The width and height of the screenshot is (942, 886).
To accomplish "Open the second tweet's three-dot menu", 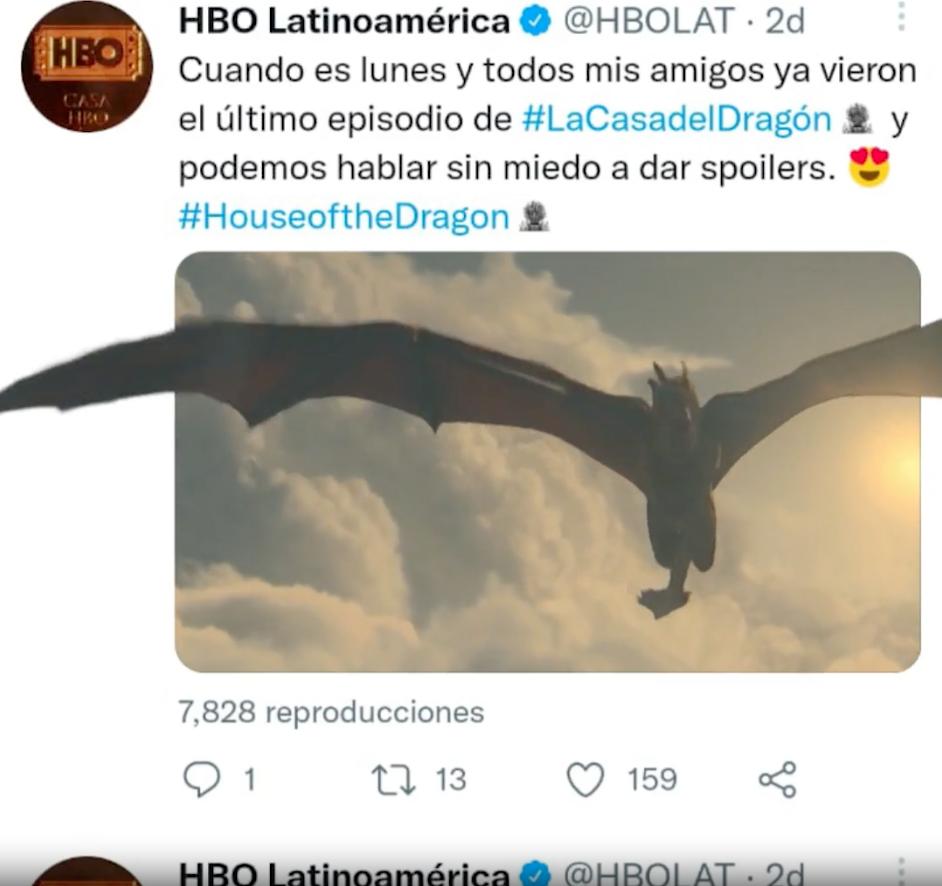I will click(x=901, y=872).
